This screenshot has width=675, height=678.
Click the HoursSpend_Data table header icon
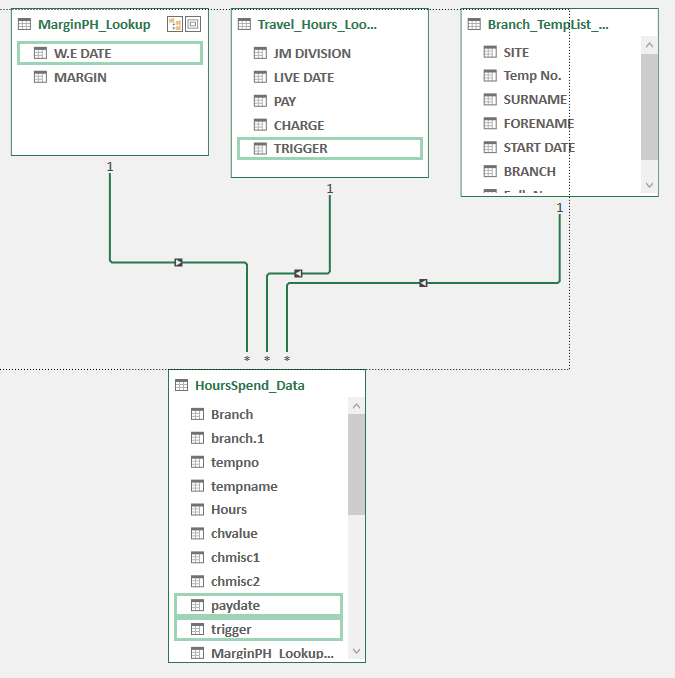(182, 385)
